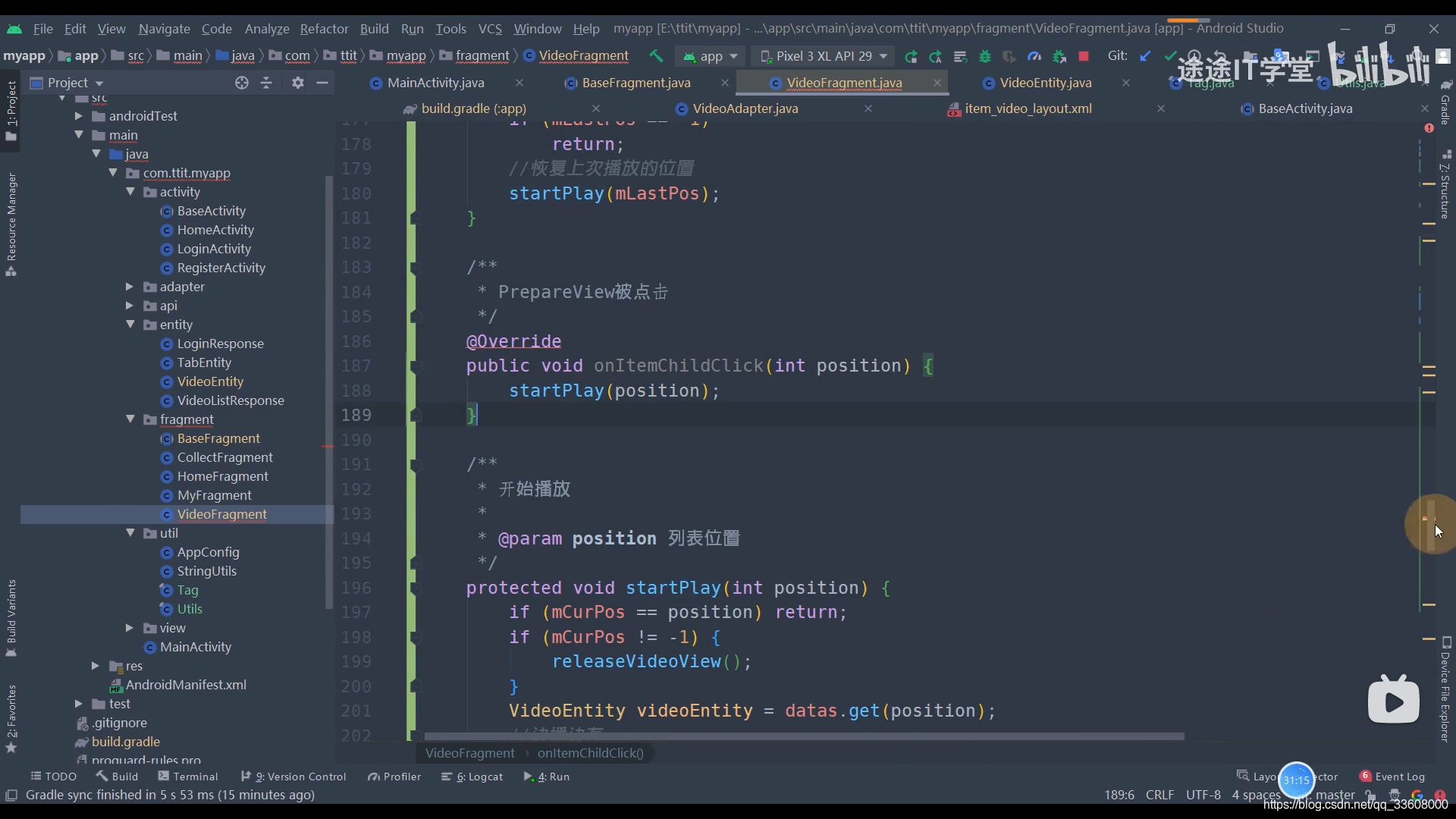
Task: Open the Profiler tool window
Action: tap(394, 777)
